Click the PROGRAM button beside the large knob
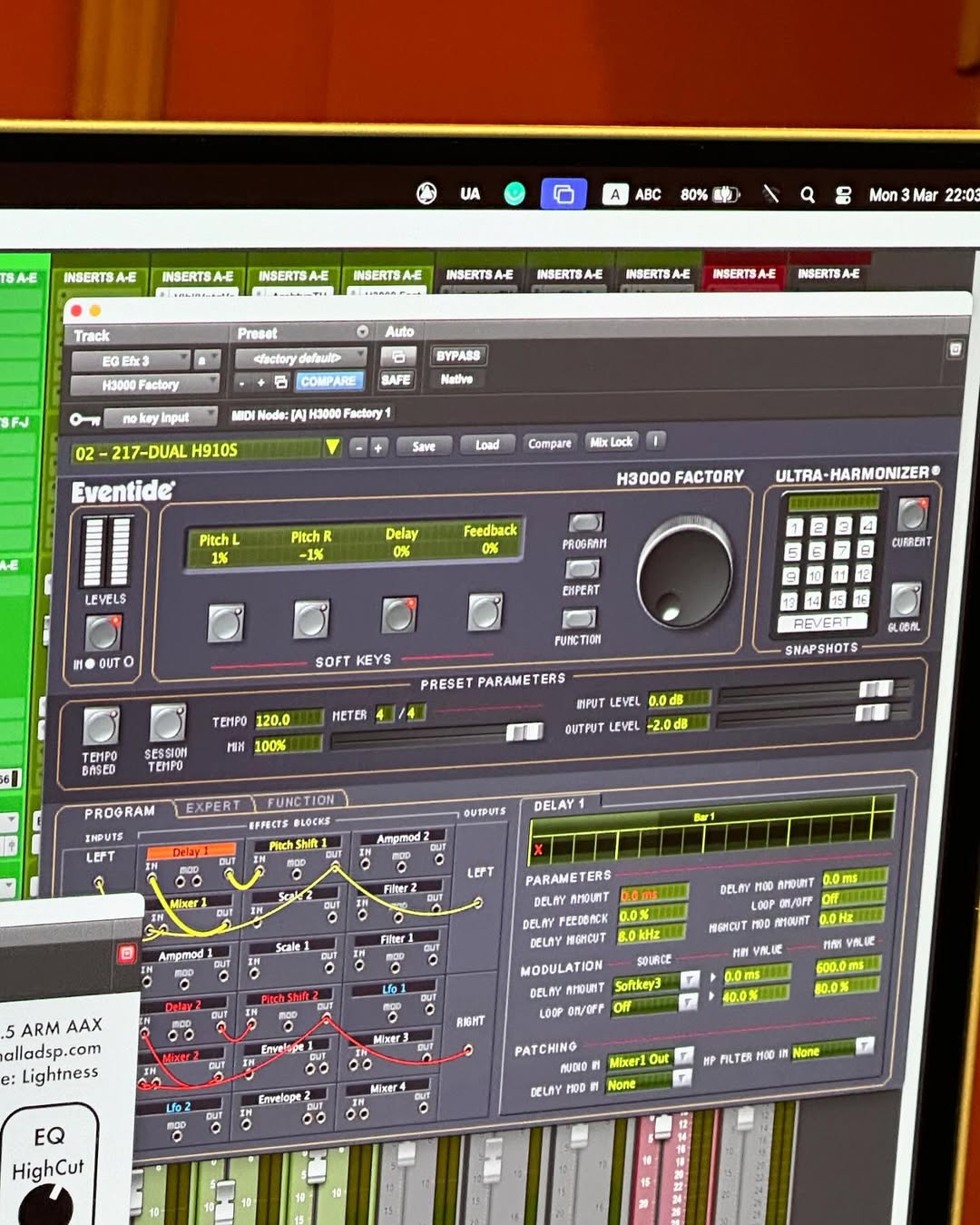The width and height of the screenshot is (980, 1225). [585, 523]
